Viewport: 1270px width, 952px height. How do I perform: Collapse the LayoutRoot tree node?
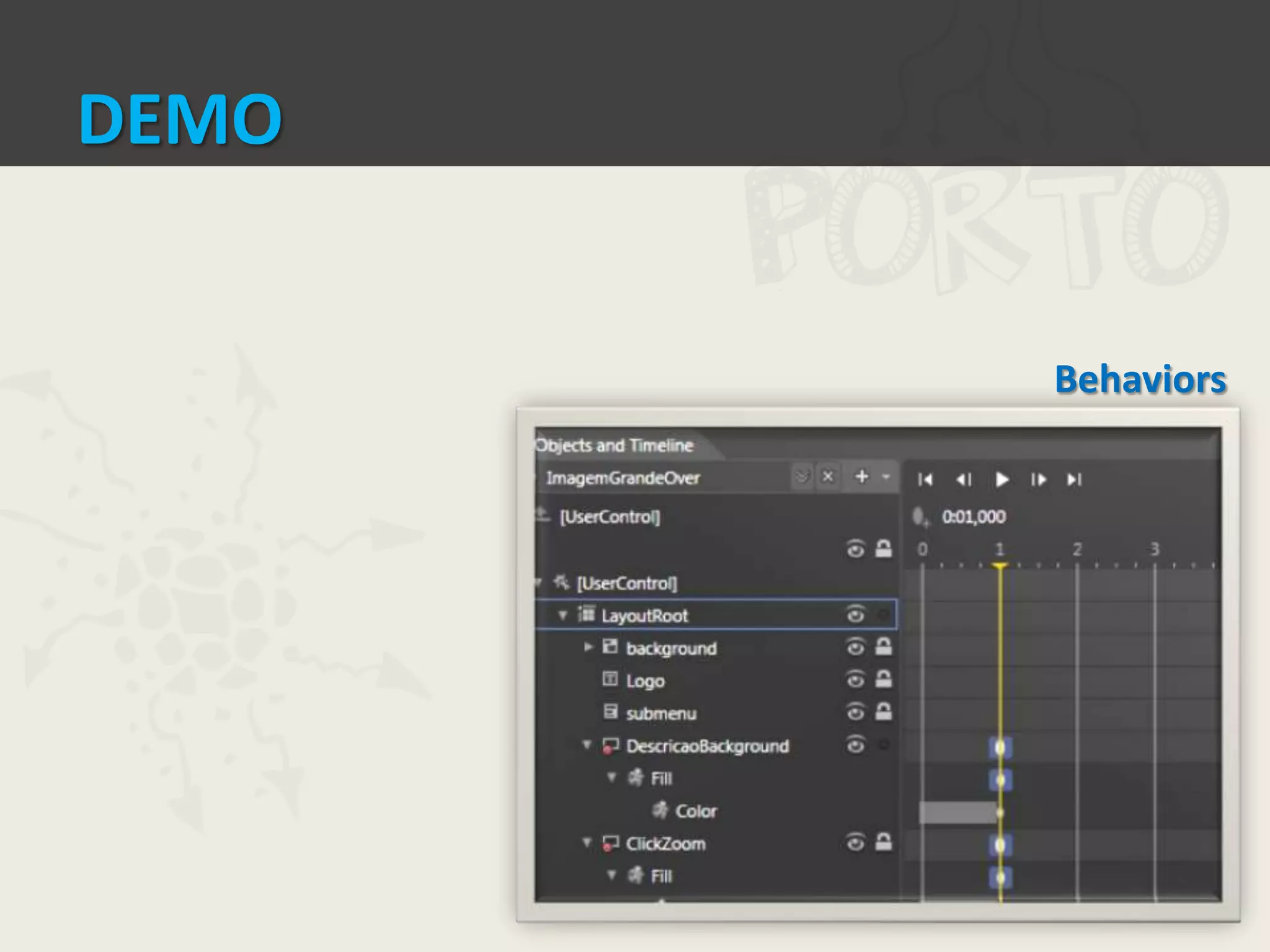(562, 615)
